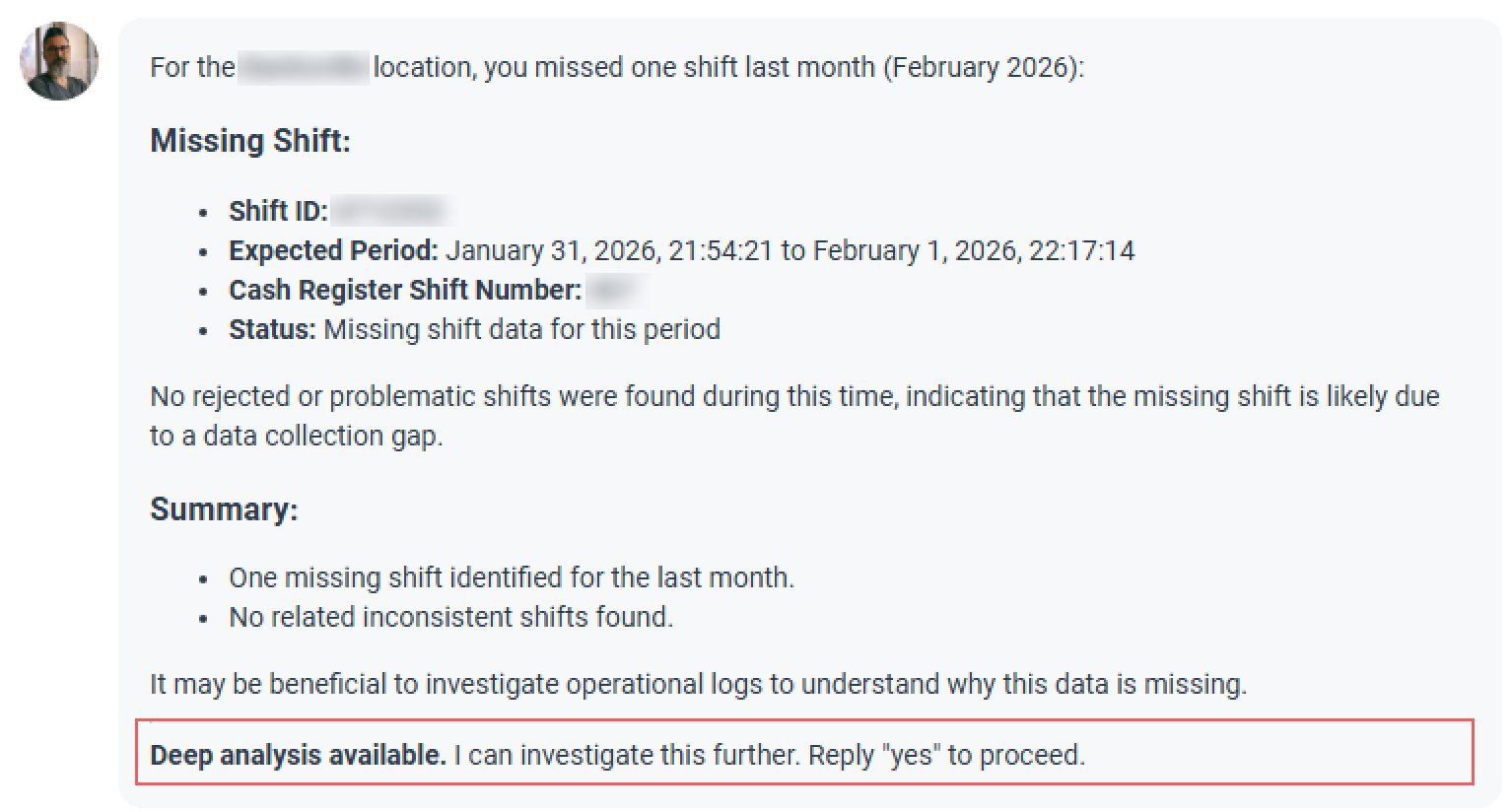Click the "investigate operational logs" sentence

click(x=698, y=684)
